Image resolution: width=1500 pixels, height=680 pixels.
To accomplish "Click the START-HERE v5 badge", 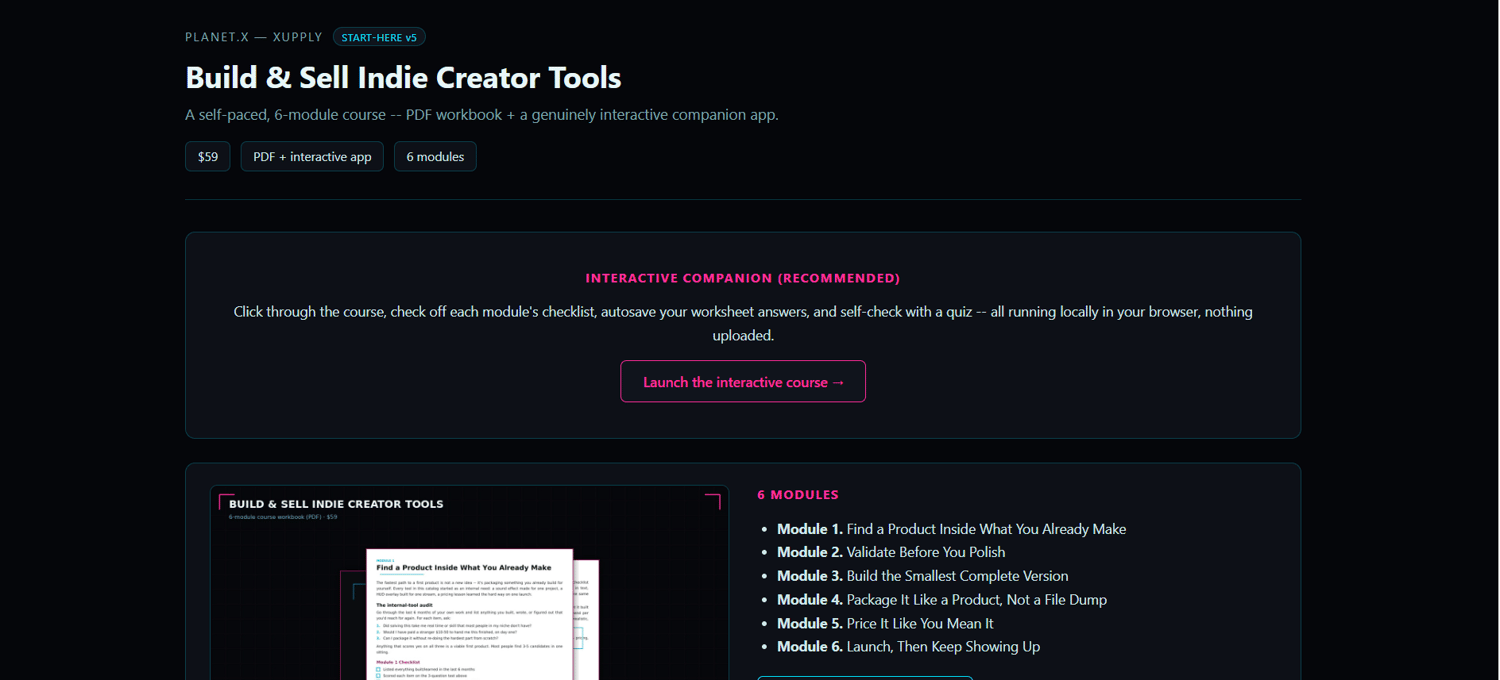I will [x=379, y=37].
